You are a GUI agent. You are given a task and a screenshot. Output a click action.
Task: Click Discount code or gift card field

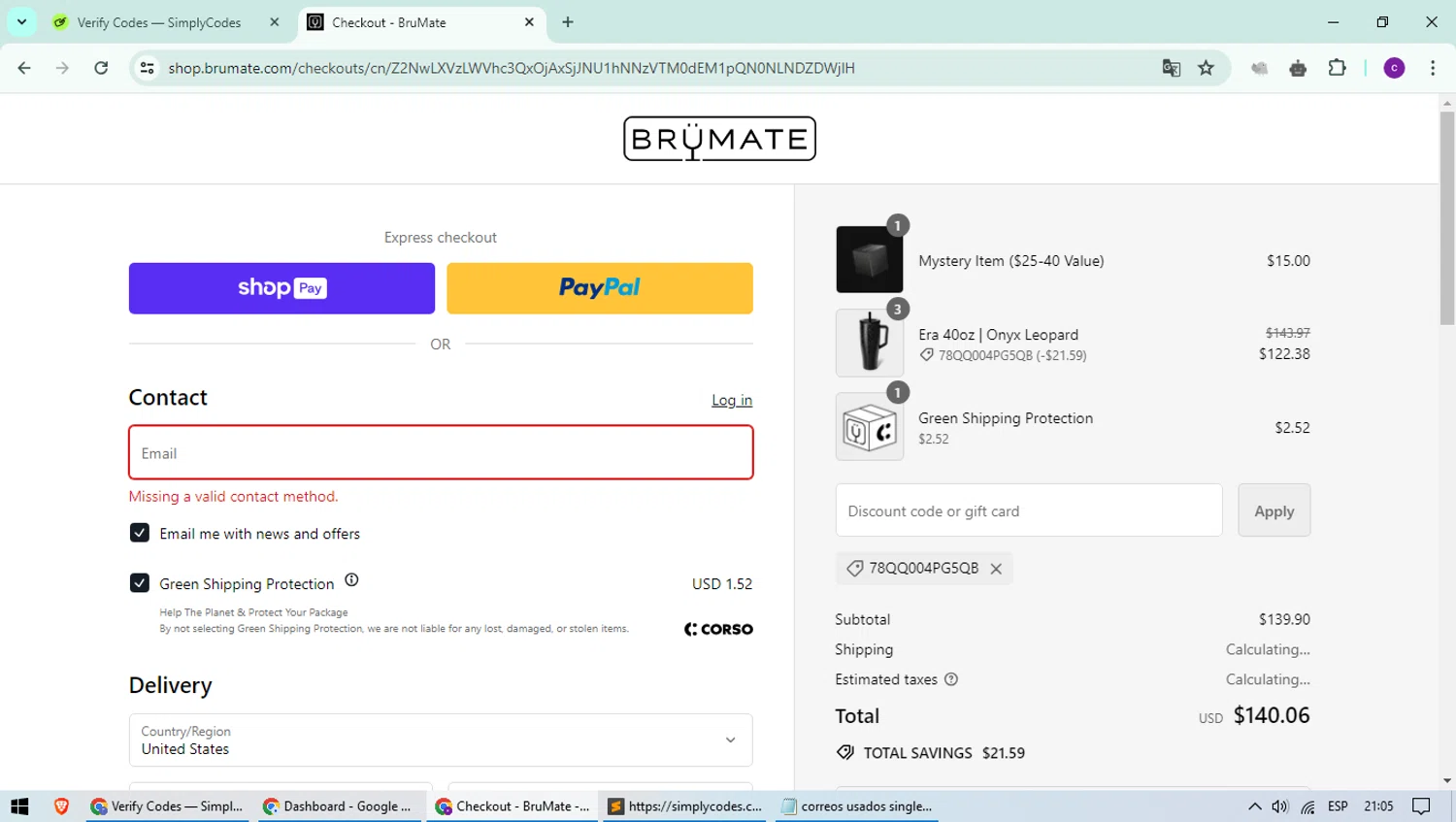pyautogui.click(x=1029, y=510)
